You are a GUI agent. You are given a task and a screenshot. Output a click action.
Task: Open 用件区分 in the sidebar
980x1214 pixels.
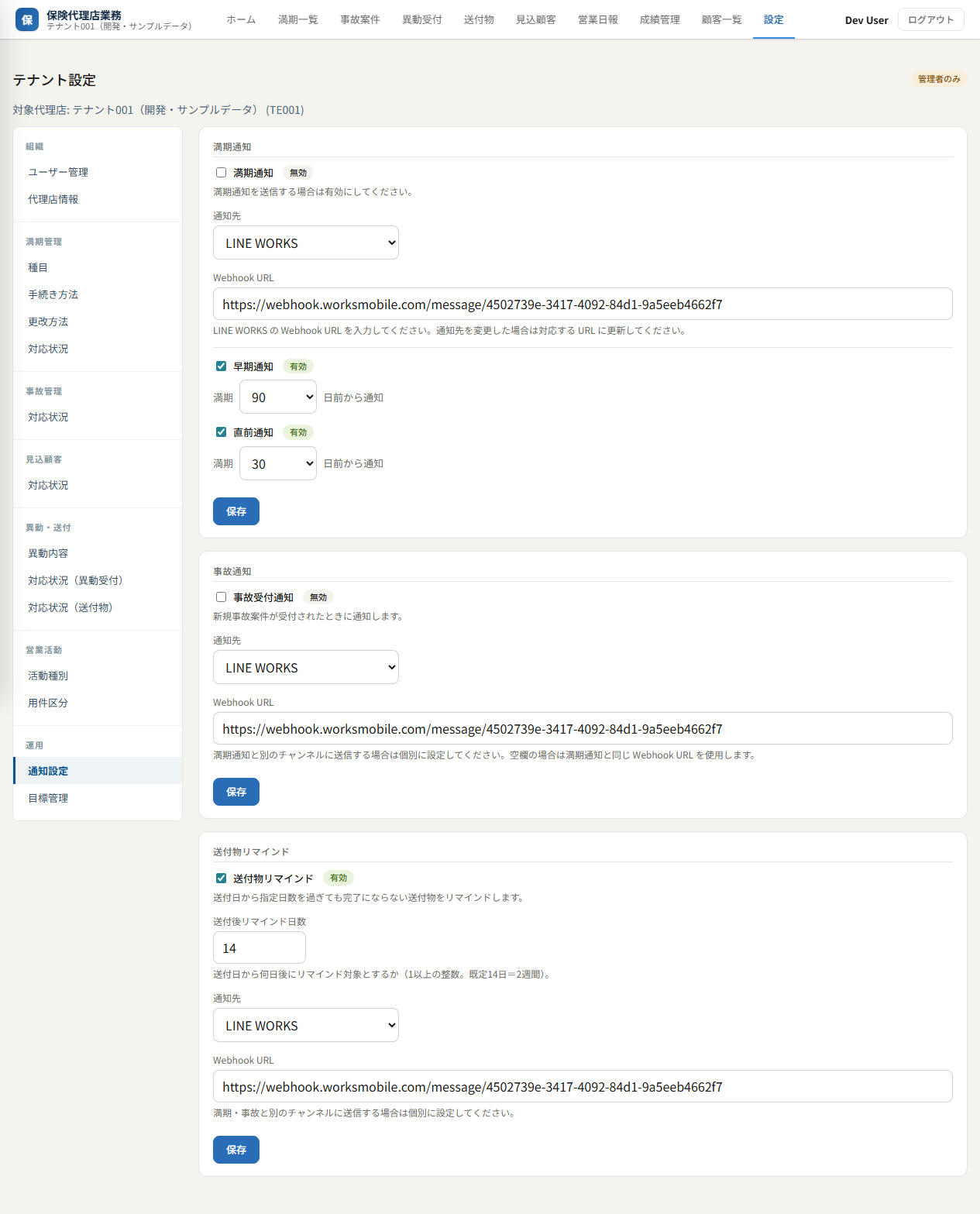click(x=98, y=703)
